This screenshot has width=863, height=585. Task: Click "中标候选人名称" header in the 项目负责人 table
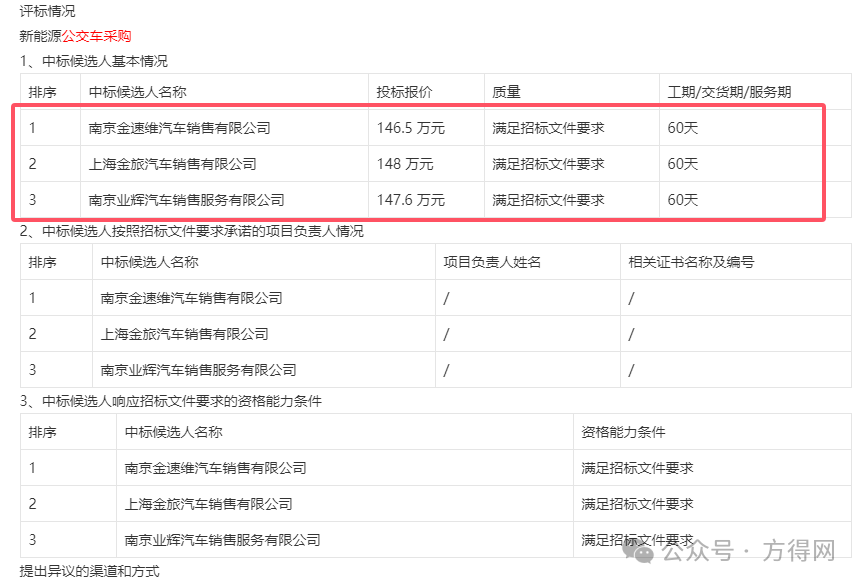click(150, 262)
